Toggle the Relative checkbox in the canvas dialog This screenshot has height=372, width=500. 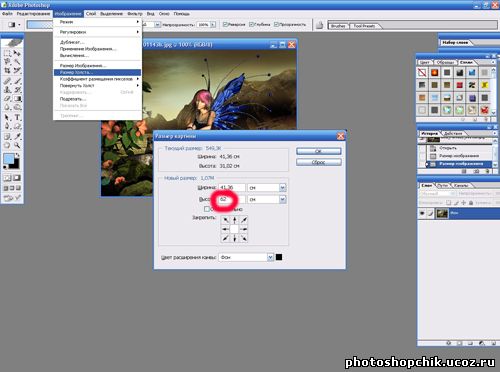[x=207, y=209]
